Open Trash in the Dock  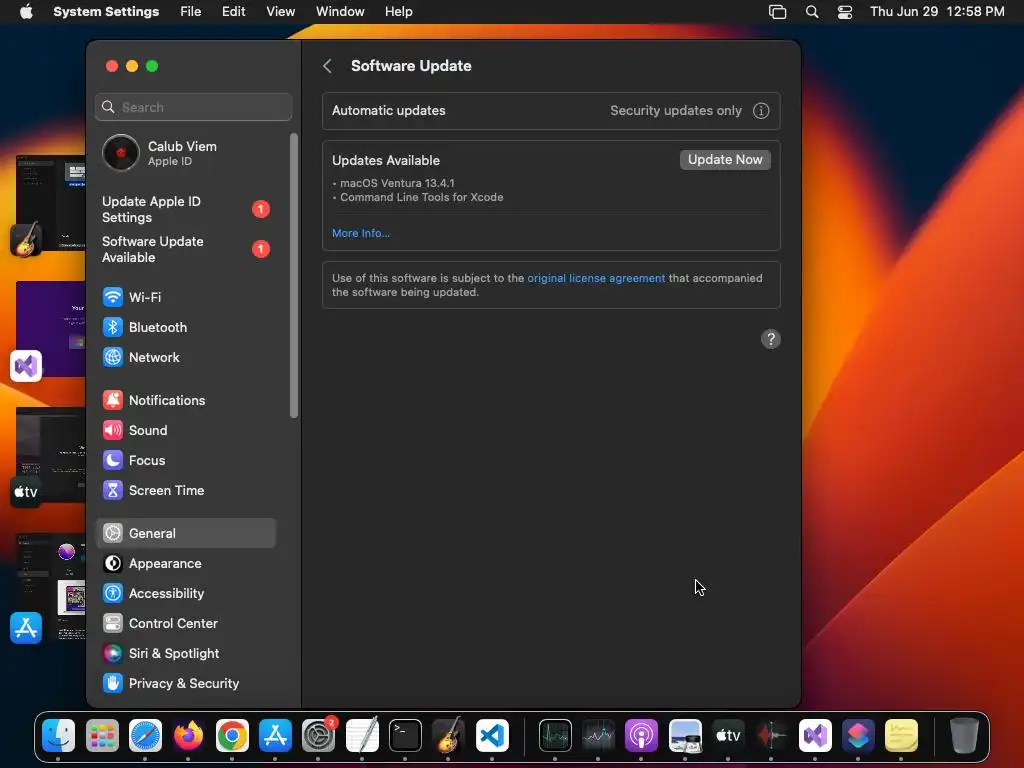point(964,735)
